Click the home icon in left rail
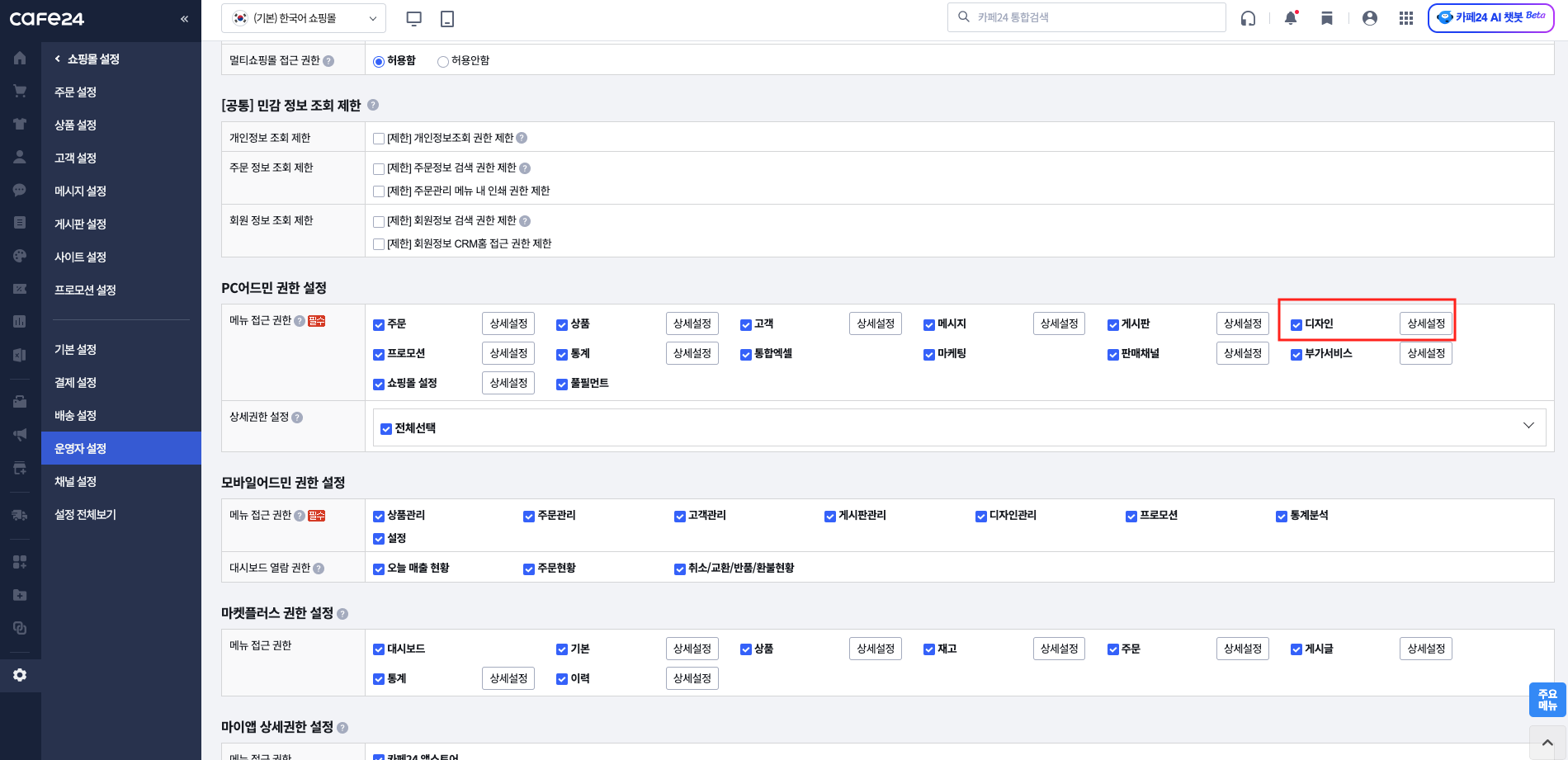This screenshot has height=760, width=1568. (20, 59)
